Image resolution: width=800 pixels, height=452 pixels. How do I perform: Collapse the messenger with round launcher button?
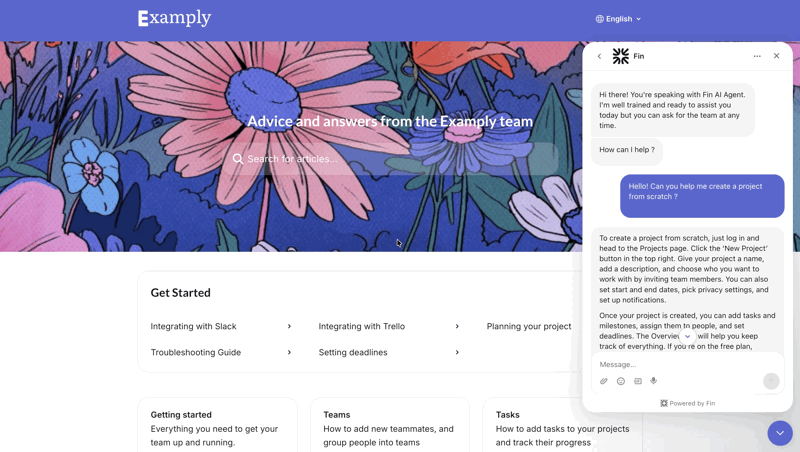[780, 433]
